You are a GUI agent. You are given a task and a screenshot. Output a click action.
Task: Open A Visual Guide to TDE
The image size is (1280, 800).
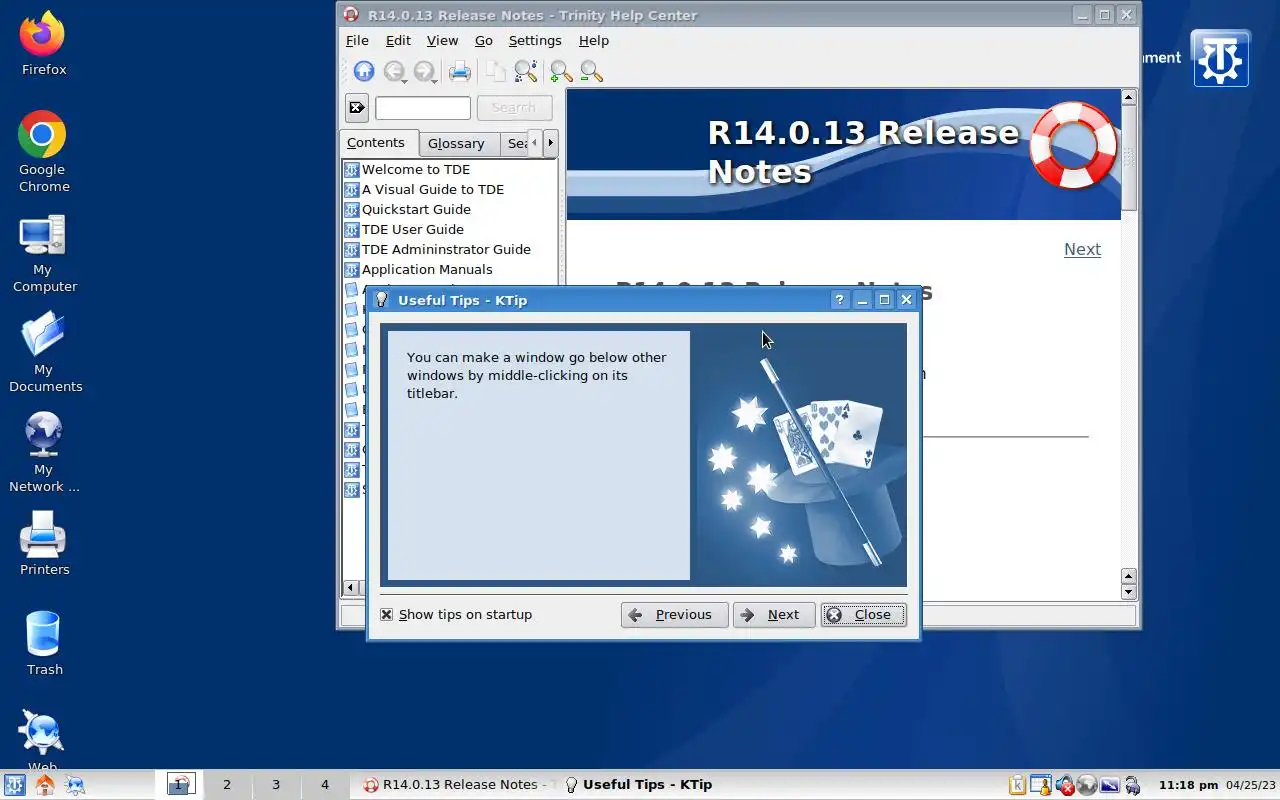[x=432, y=190]
